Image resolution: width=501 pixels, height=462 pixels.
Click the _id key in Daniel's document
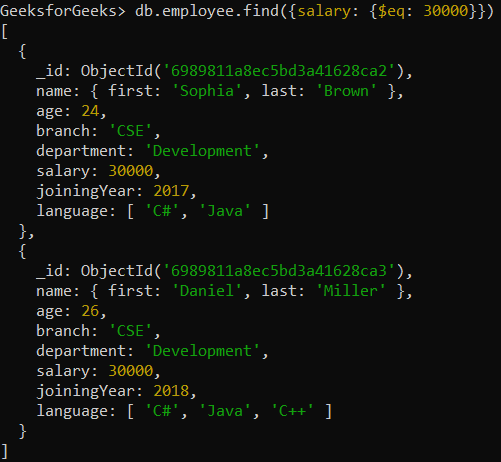click(49, 271)
